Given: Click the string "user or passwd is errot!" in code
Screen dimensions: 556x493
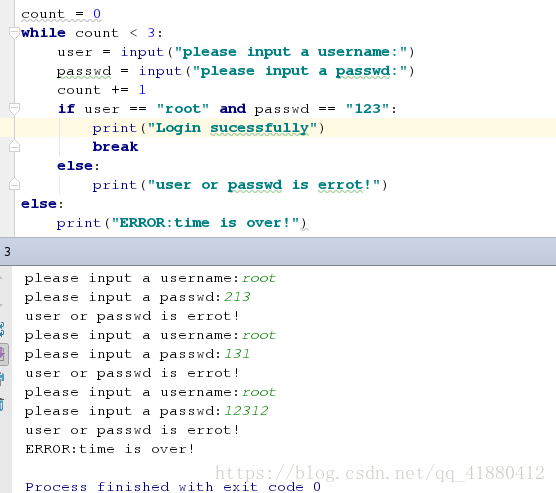Looking at the screenshot, I should (264, 185).
